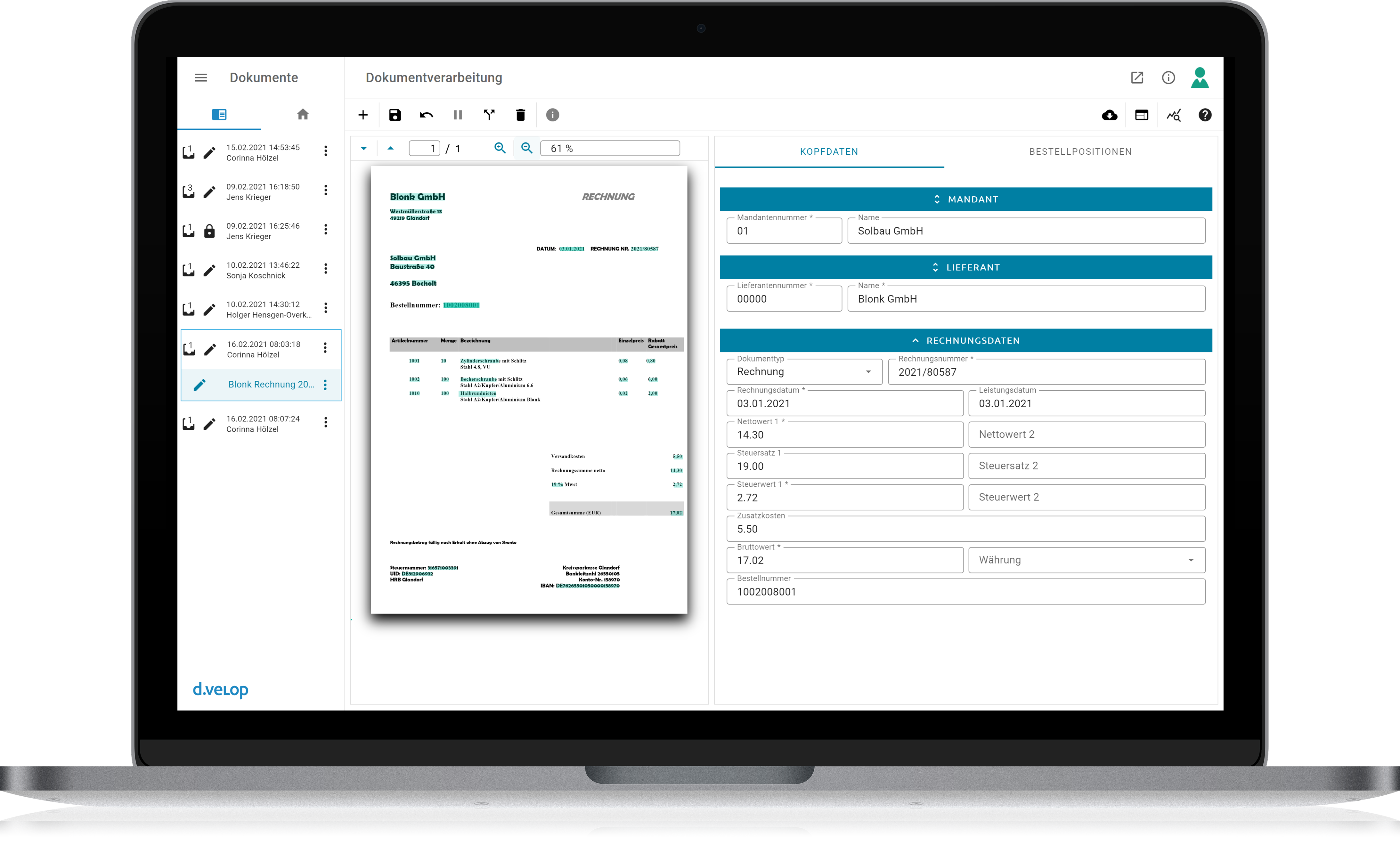Click the plus icon to add document

[363, 115]
